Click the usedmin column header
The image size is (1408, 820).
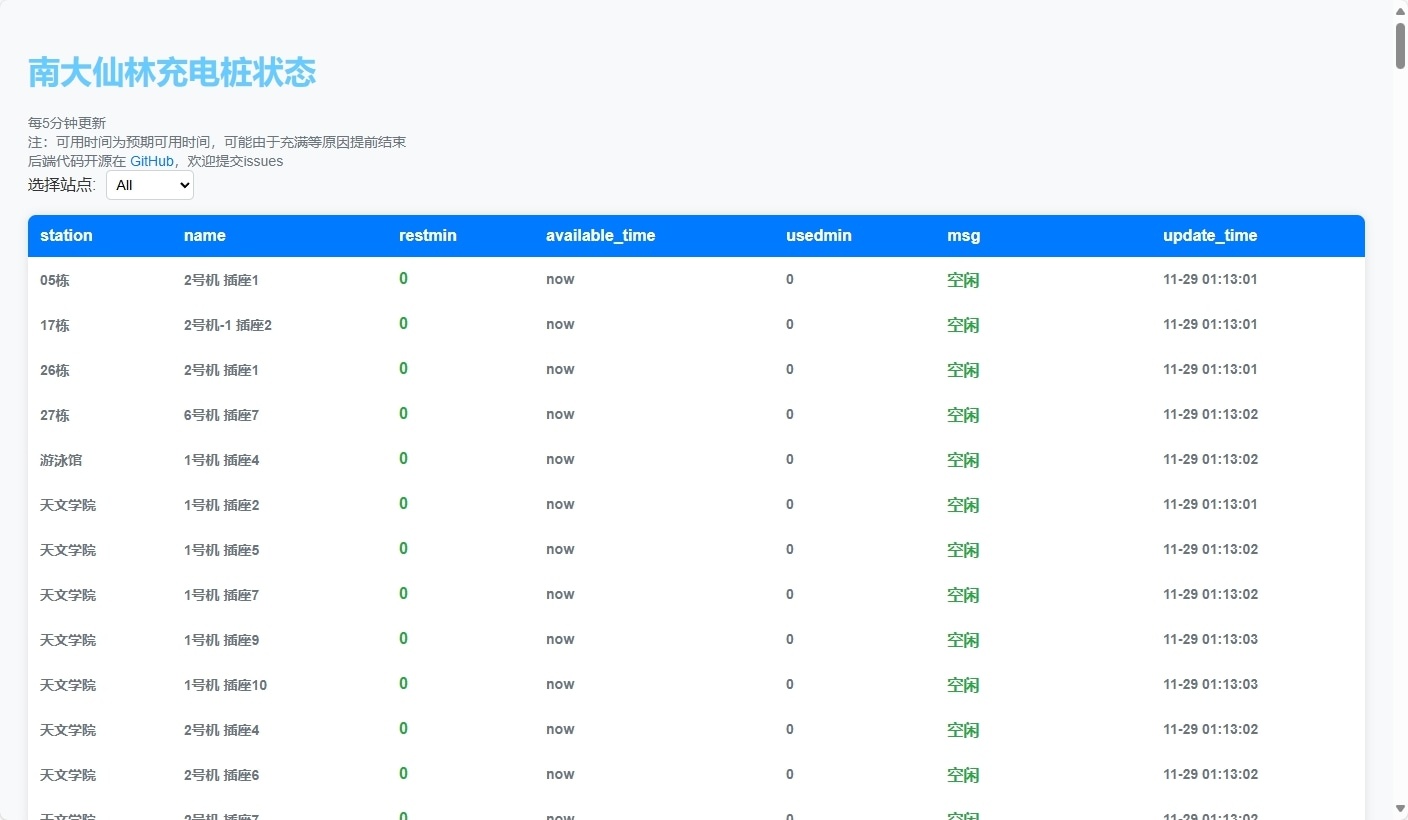(x=818, y=236)
